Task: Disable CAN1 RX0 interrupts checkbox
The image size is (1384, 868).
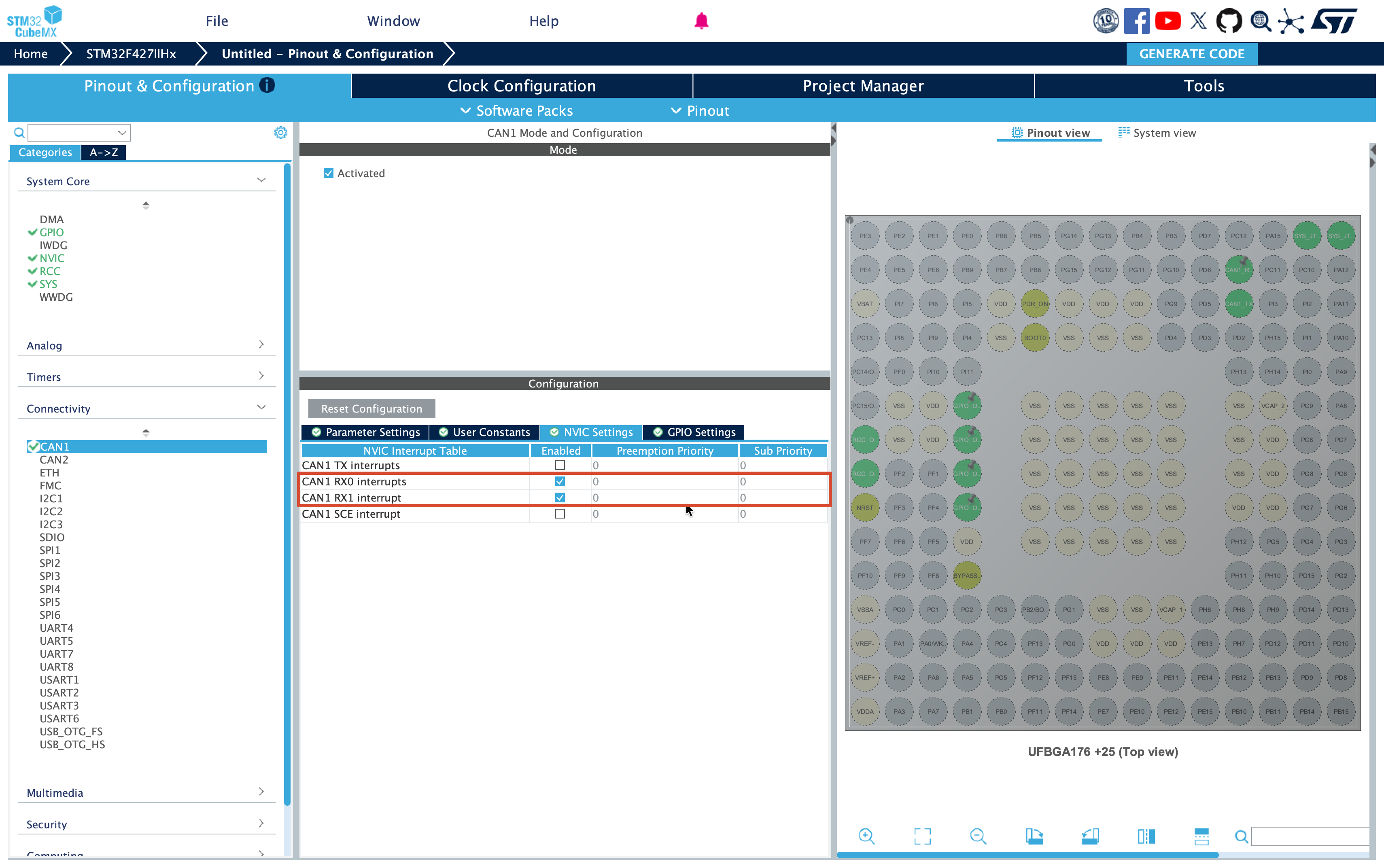Action: (x=560, y=481)
